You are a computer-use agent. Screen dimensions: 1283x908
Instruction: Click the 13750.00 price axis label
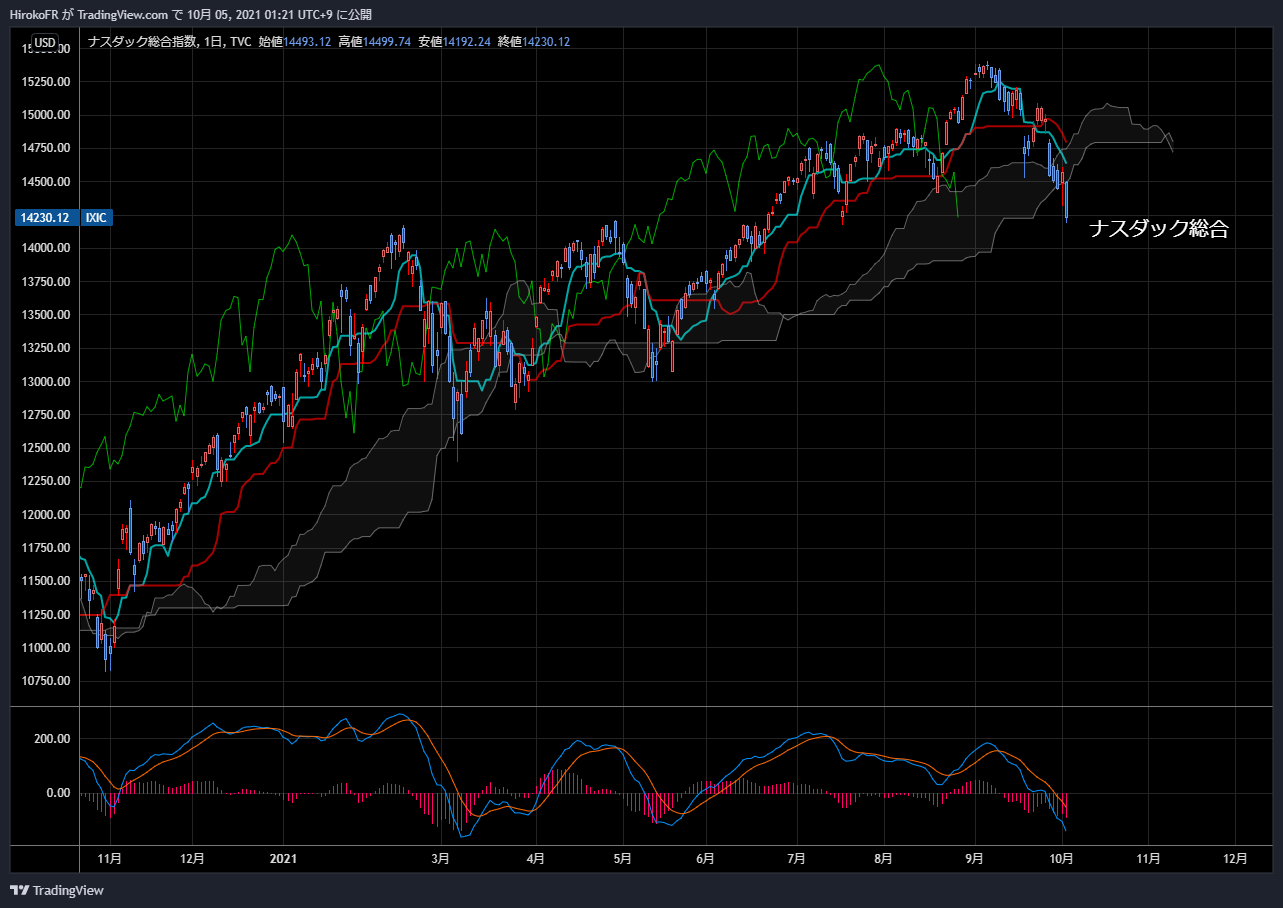(x=44, y=282)
